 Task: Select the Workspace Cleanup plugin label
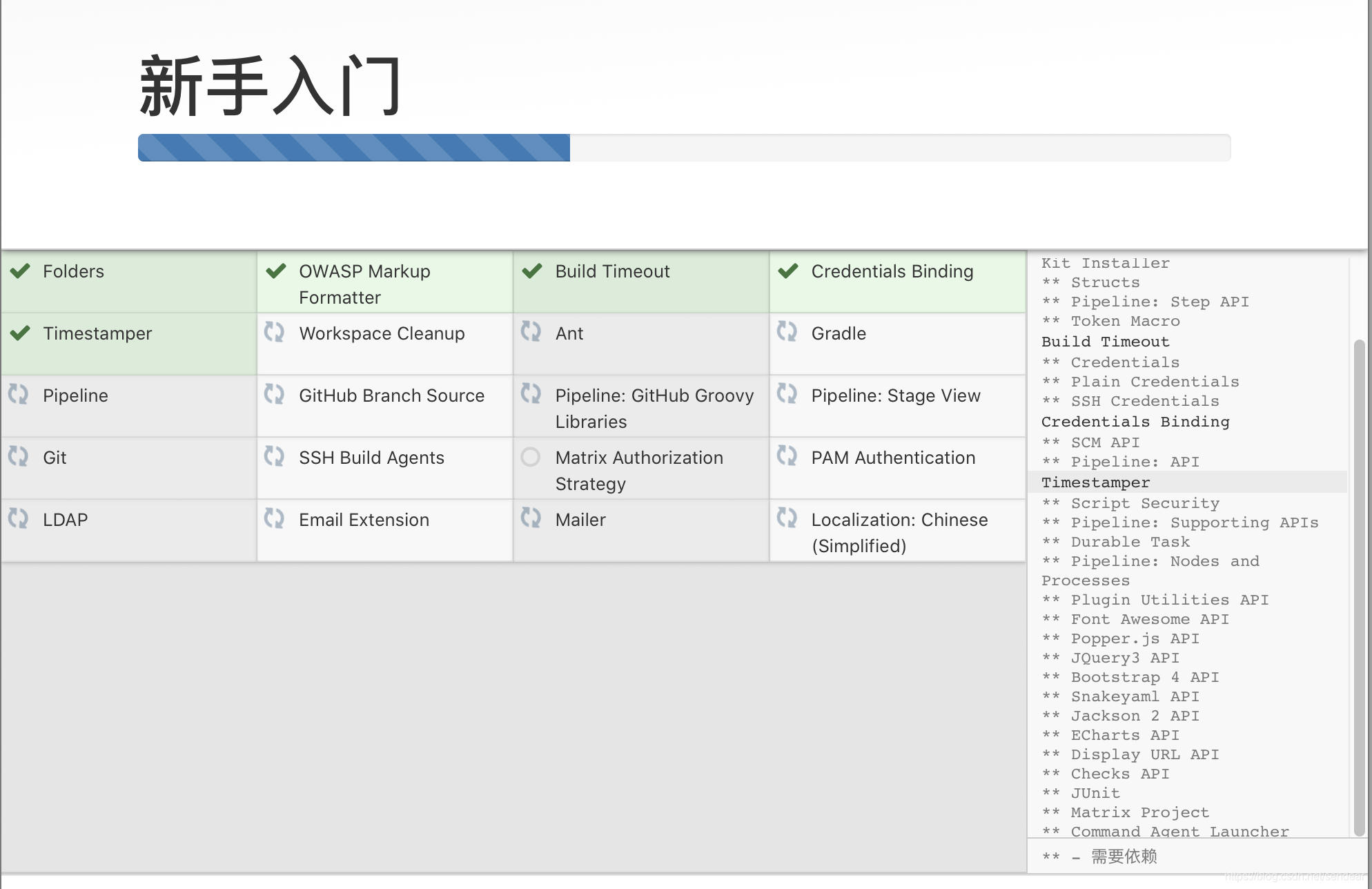(x=382, y=333)
